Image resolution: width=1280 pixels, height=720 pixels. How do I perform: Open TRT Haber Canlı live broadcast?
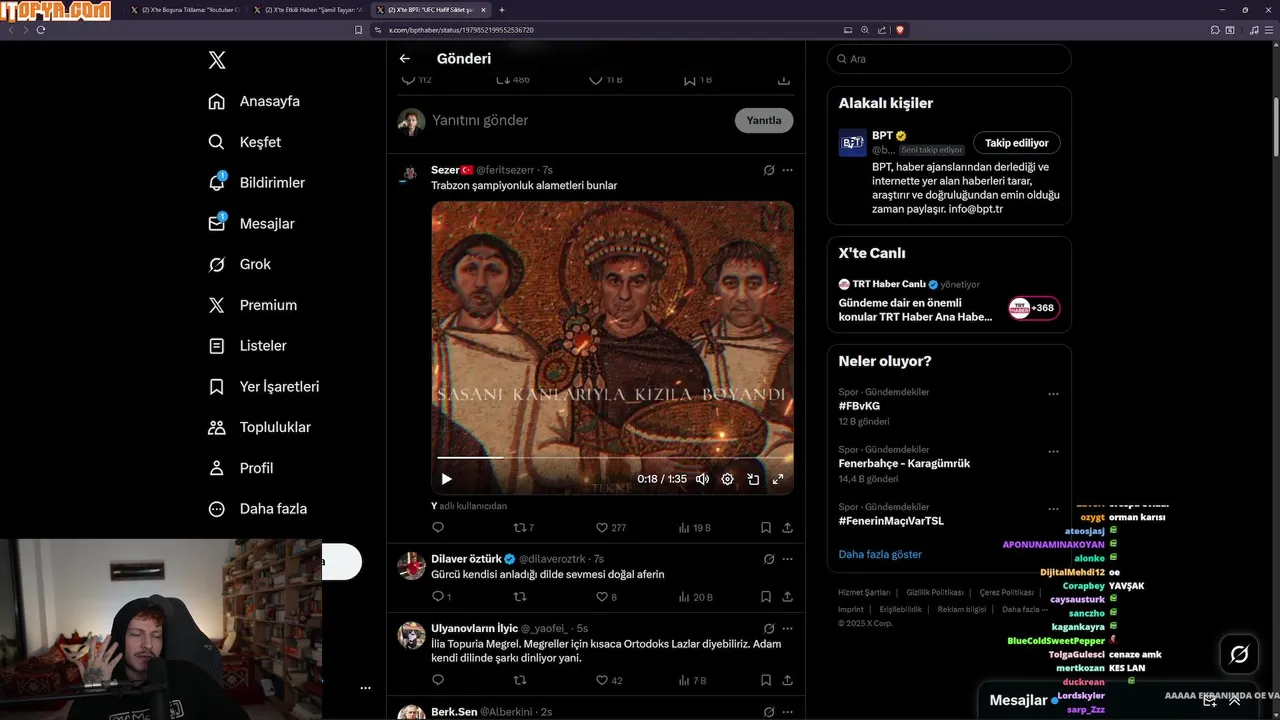tap(949, 300)
